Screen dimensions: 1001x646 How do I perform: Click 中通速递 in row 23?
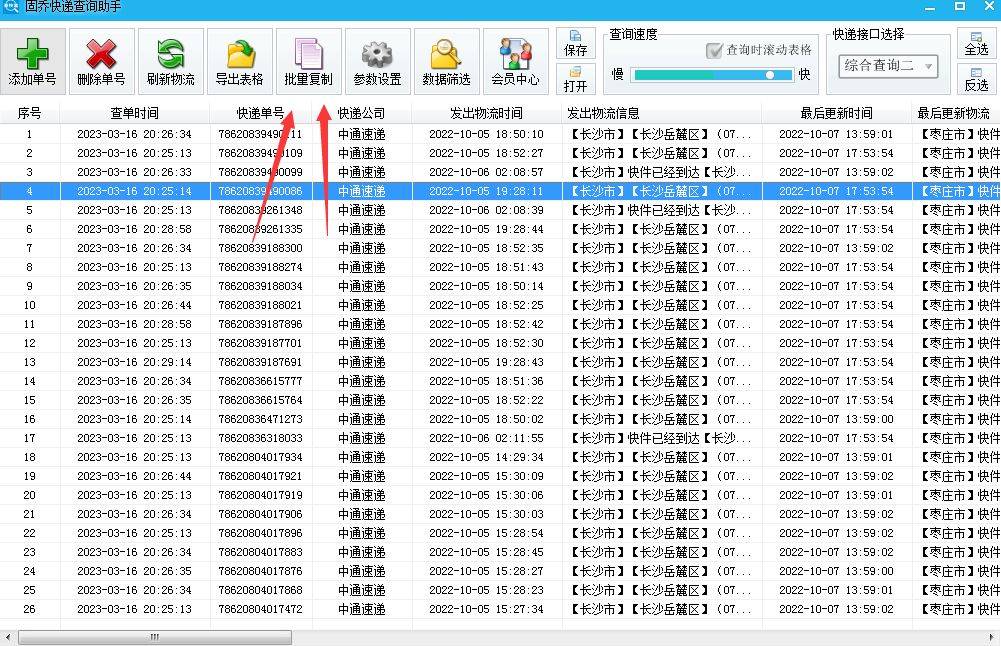click(x=362, y=552)
